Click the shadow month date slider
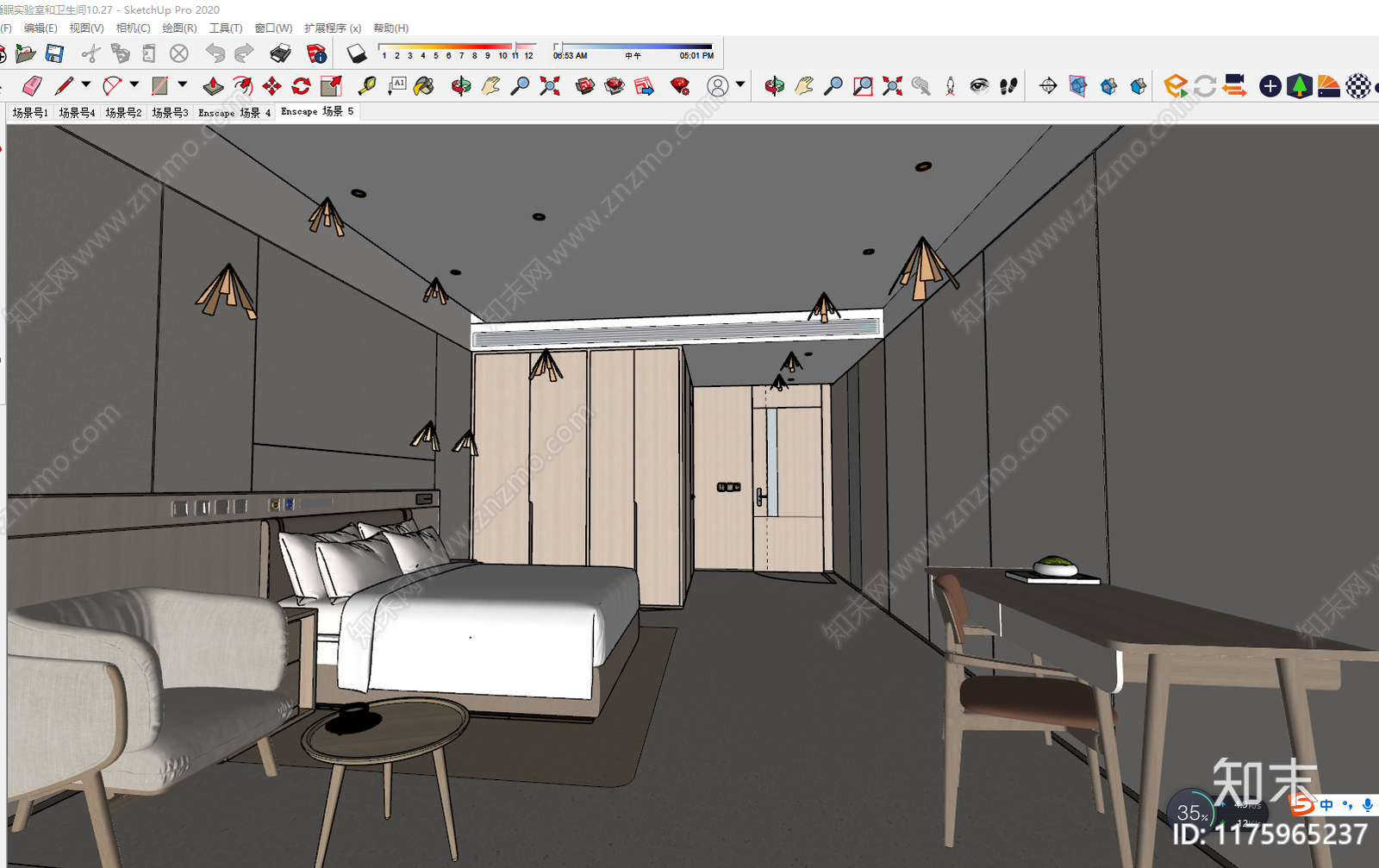The image size is (1379, 868). tap(457, 47)
